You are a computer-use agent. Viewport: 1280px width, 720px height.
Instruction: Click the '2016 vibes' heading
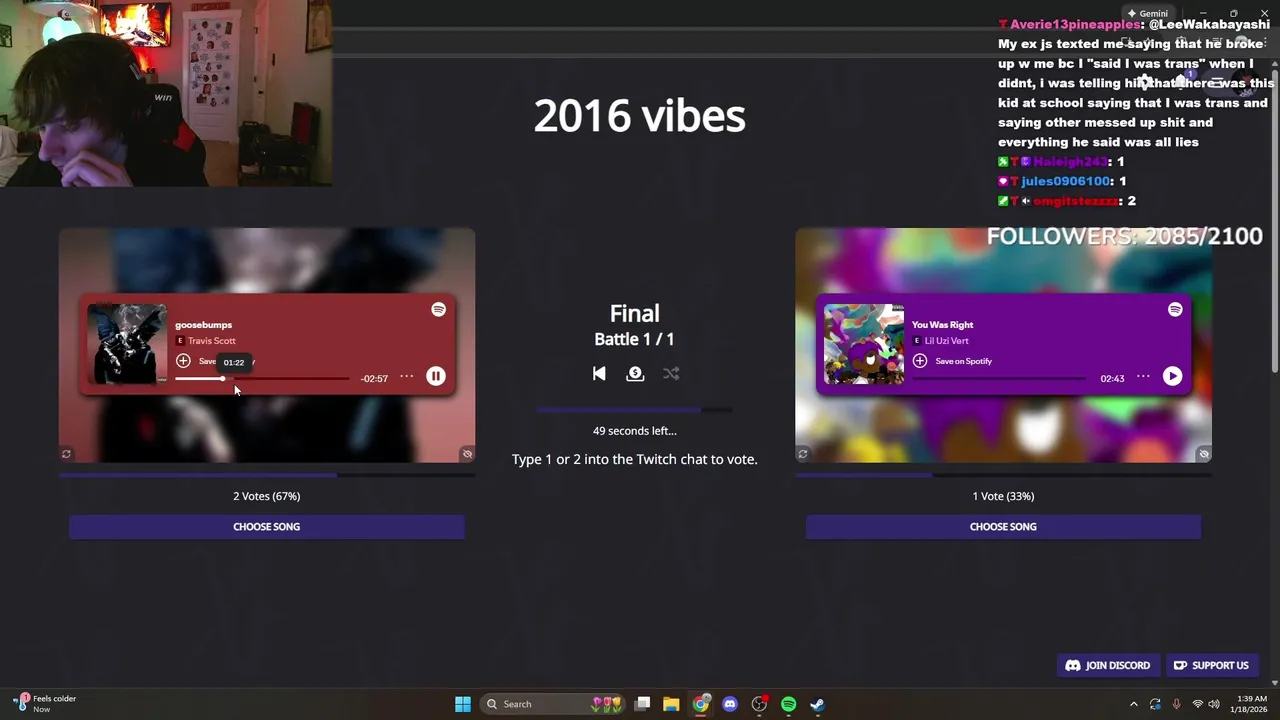pos(639,116)
